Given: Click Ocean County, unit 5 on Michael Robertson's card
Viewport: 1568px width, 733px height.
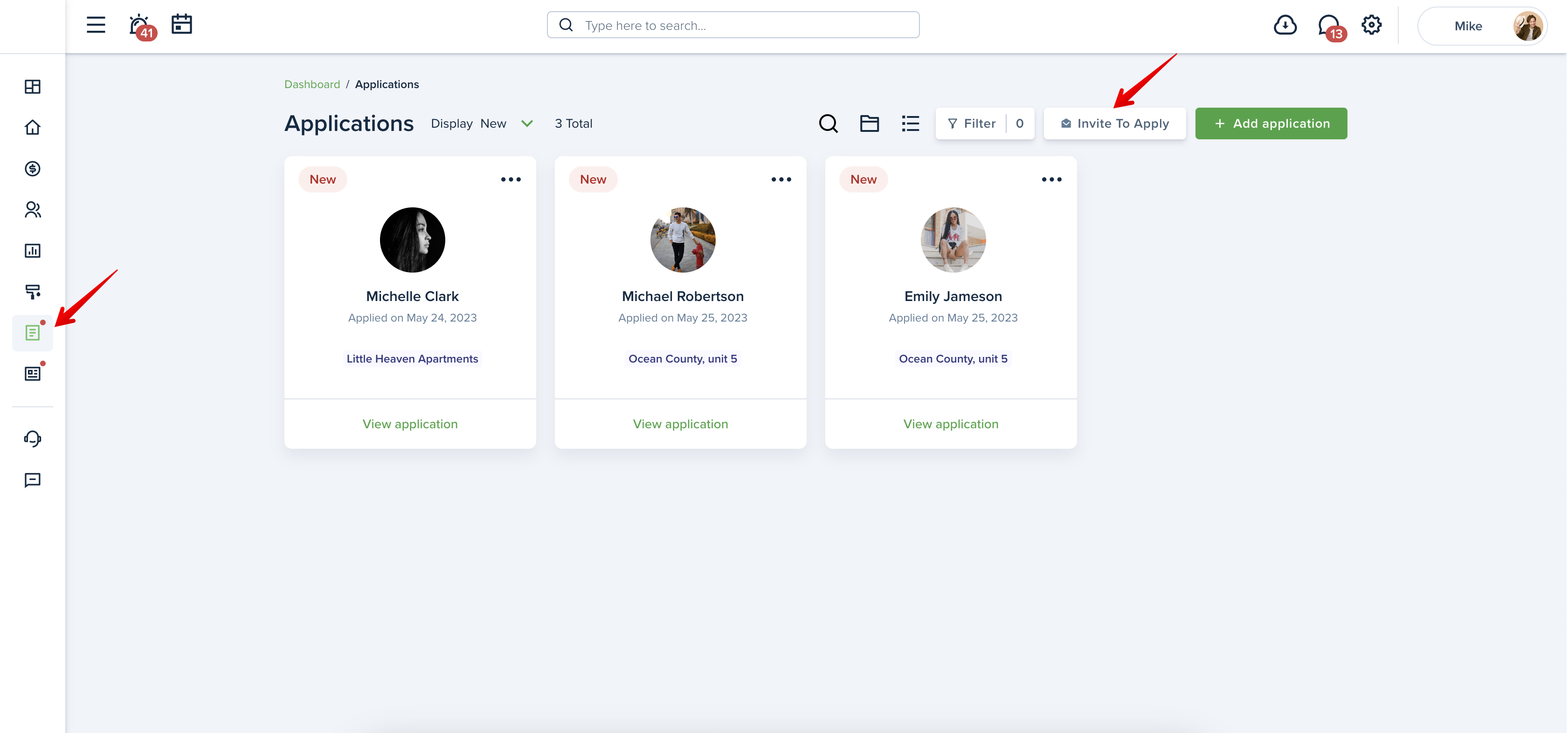Looking at the screenshot, I should [682, 359].
